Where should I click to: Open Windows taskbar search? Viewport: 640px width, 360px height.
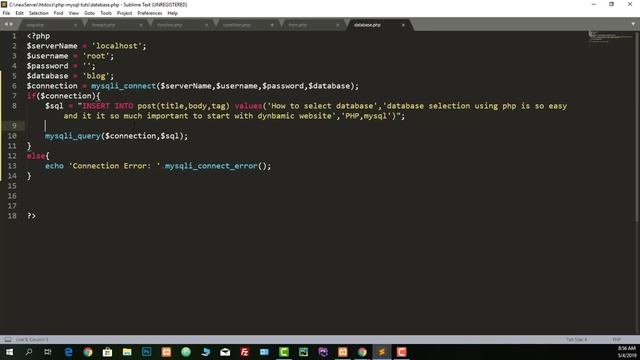tap(29, 352)
